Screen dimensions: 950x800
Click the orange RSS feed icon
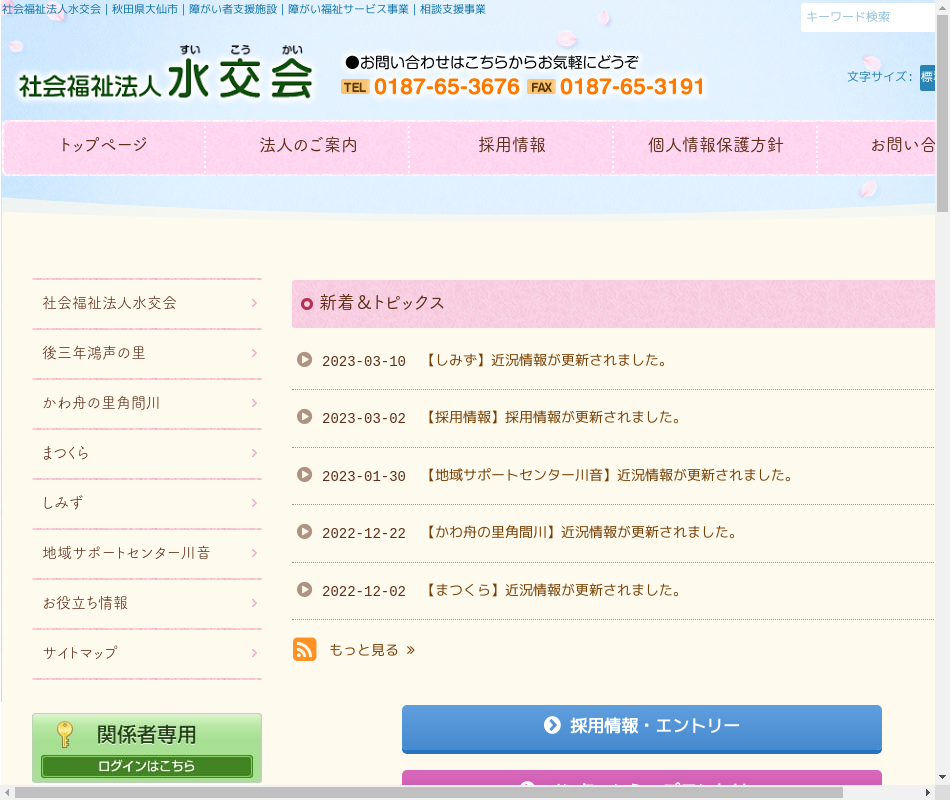pyautogui.click(x=305, y=649)
